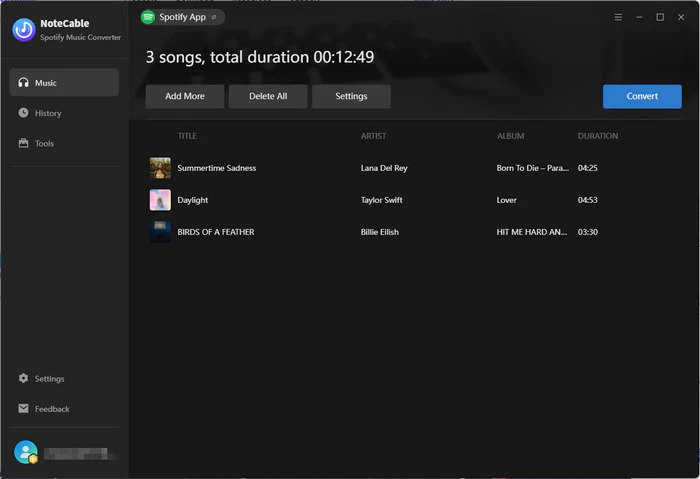Viewport: 700px width, 479px height.
Task: Click the Add More button
Action: pos(185,96)
